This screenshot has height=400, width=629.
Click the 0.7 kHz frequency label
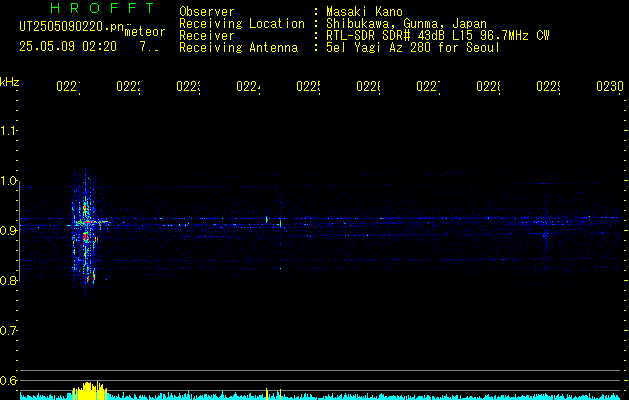9,331
